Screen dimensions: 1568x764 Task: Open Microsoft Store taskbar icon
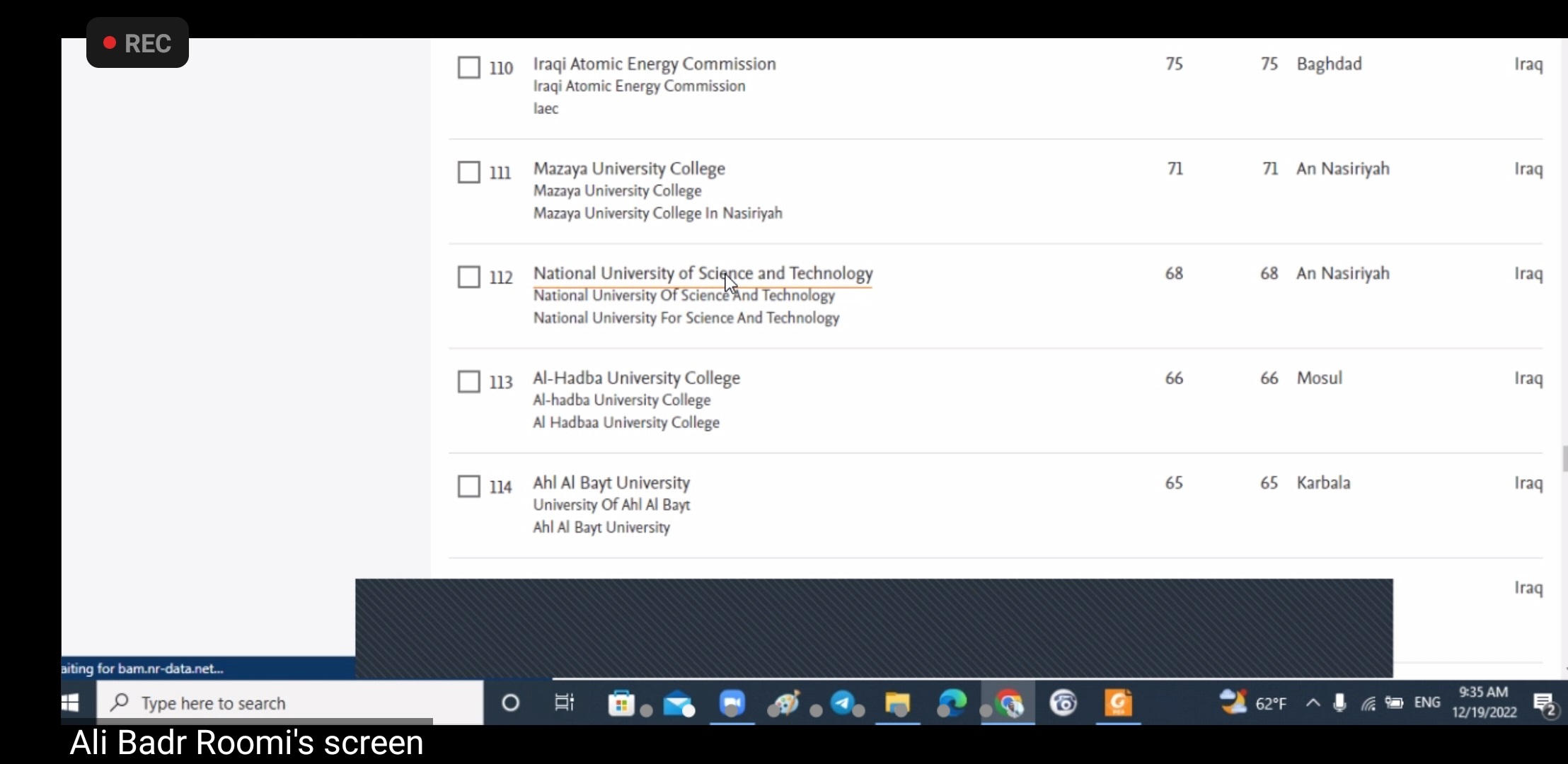[x=621, y=703]
